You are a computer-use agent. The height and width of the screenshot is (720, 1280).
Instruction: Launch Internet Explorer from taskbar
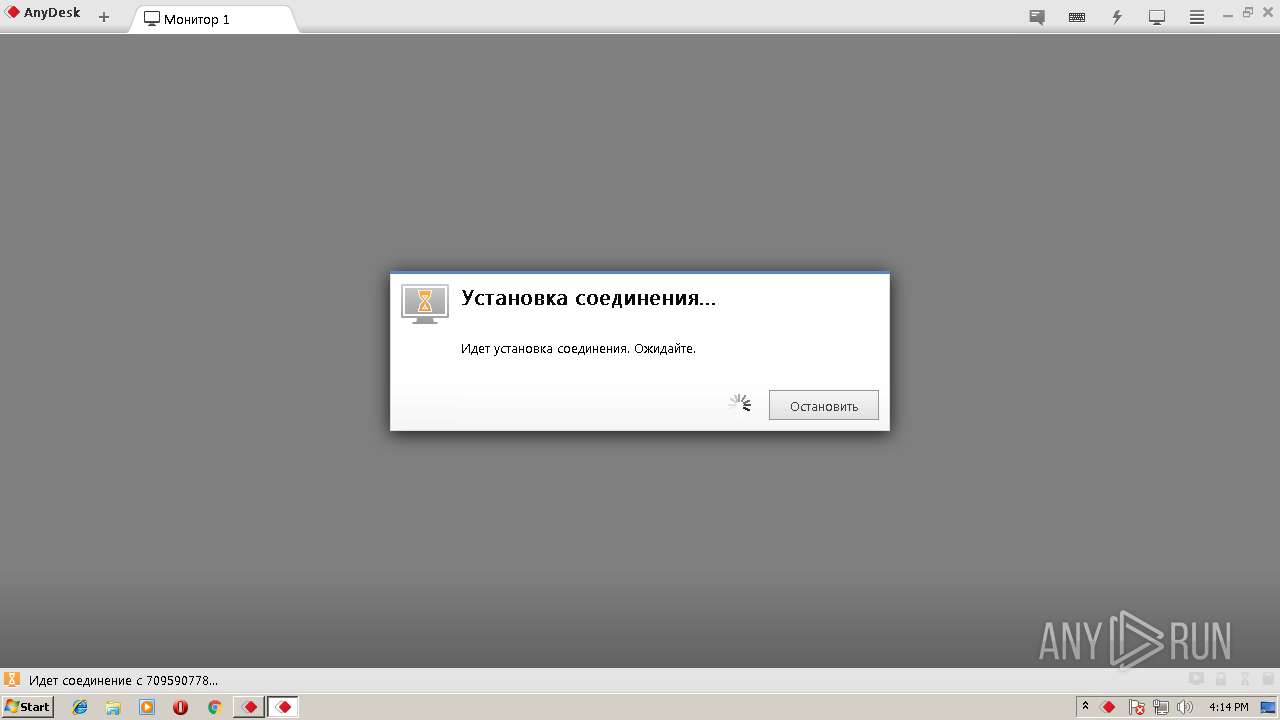[x=80, y=707]
